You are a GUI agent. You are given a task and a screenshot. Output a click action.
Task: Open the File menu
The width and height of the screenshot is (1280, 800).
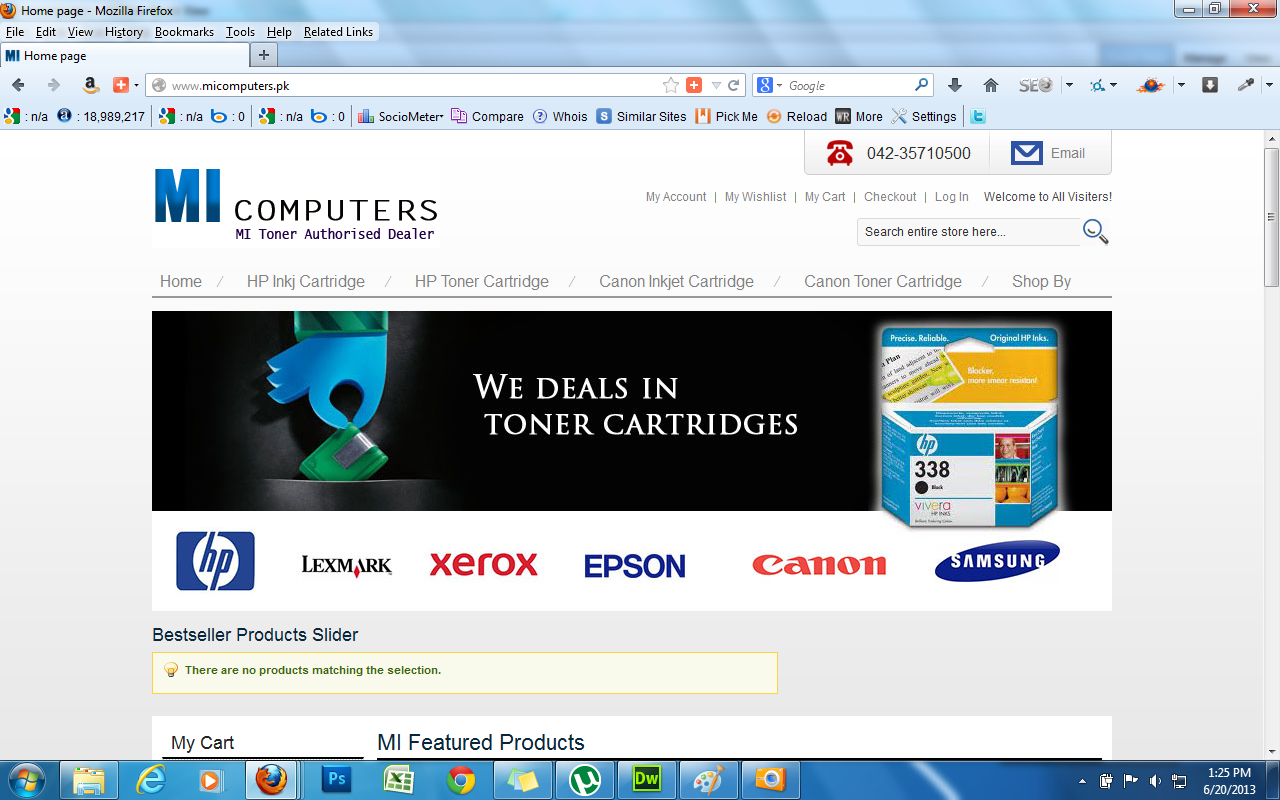tap(15, 32)
